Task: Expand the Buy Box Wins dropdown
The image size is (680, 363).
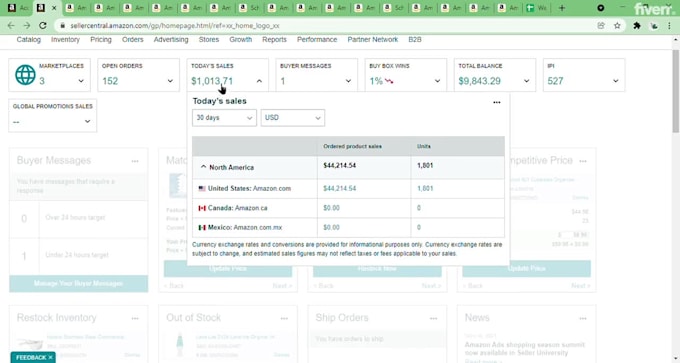Action: 437,81
